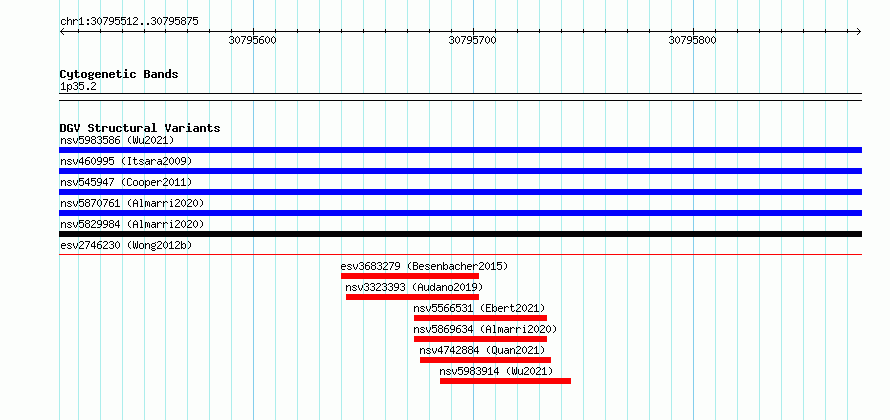Image resolution: width=890 pixels, height=420 pixels.
Task: Click the left arrowhead of the ruler
Action: [x=62, y=31]
